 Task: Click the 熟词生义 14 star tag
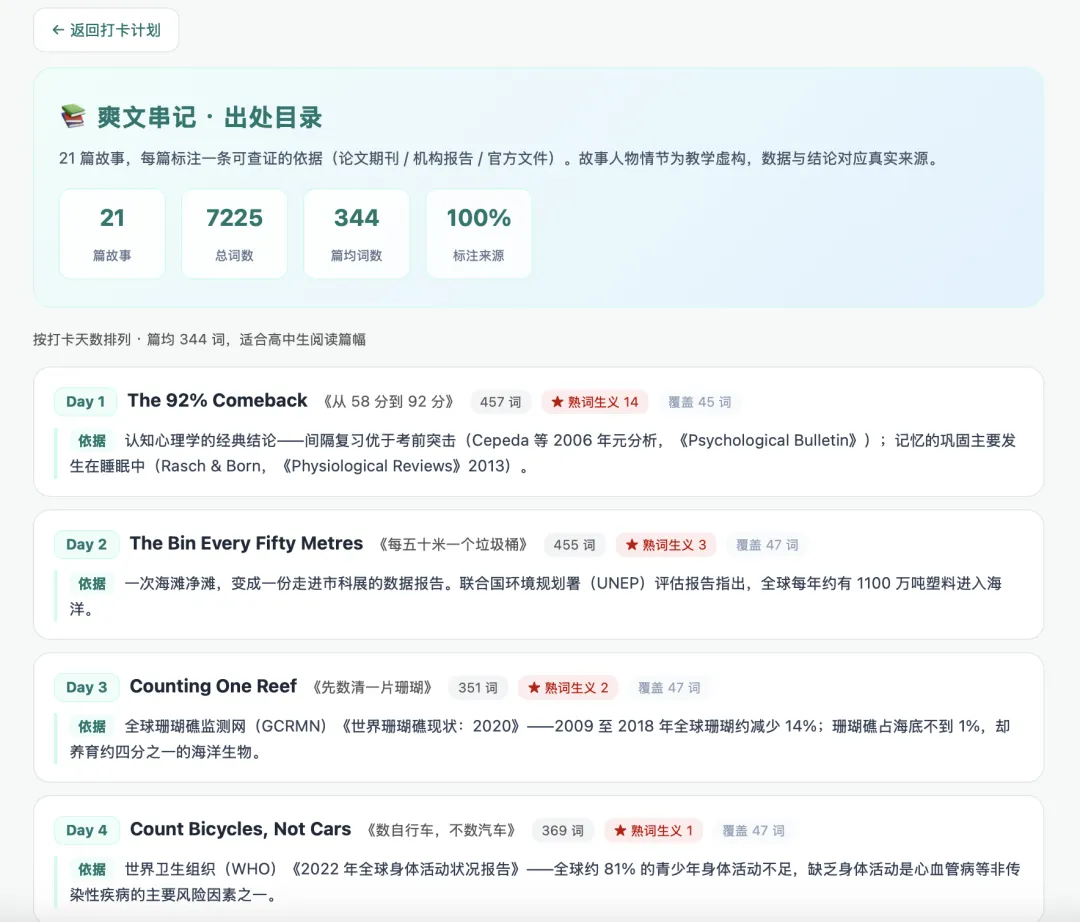tap(595, 402)
